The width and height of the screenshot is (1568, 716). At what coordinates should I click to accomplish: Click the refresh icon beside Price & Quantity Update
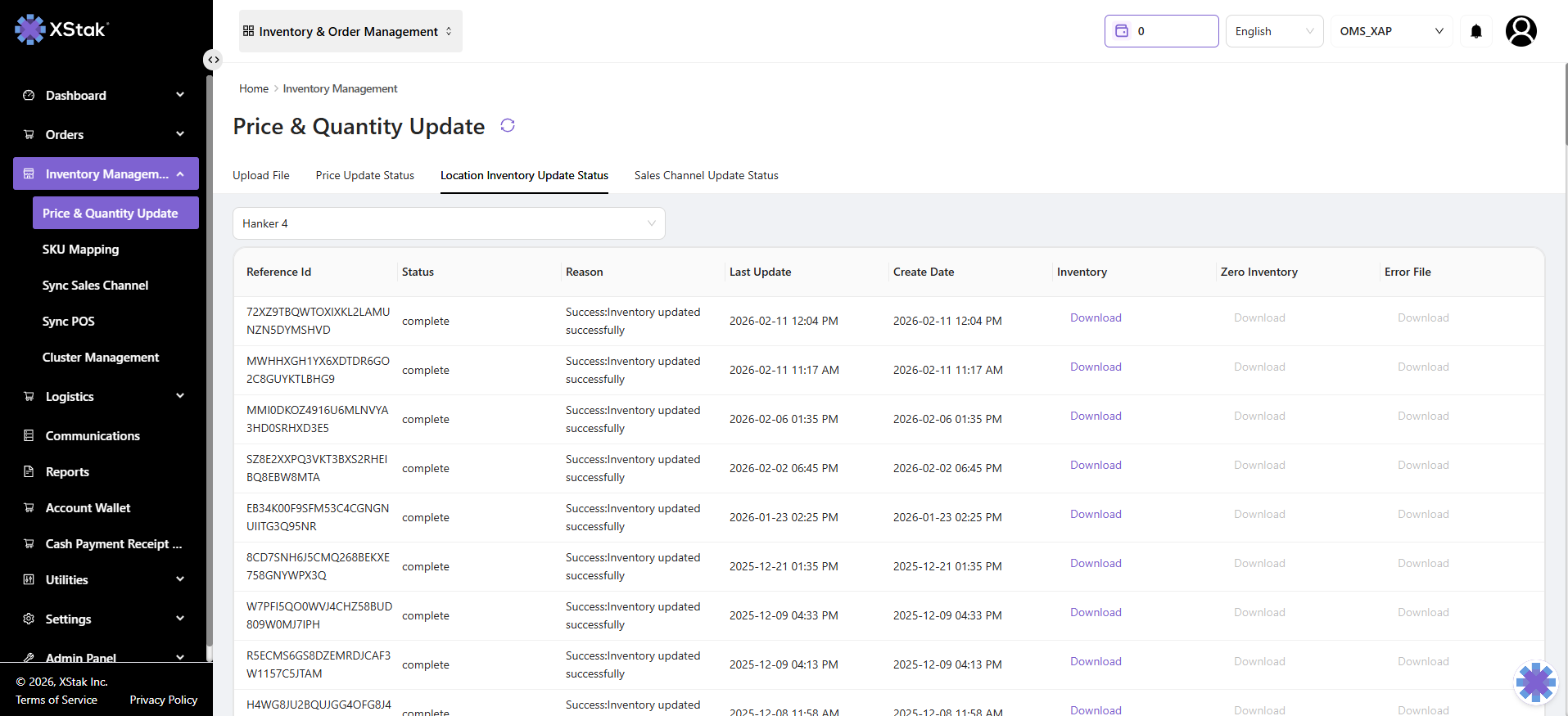tap(508, 125)
